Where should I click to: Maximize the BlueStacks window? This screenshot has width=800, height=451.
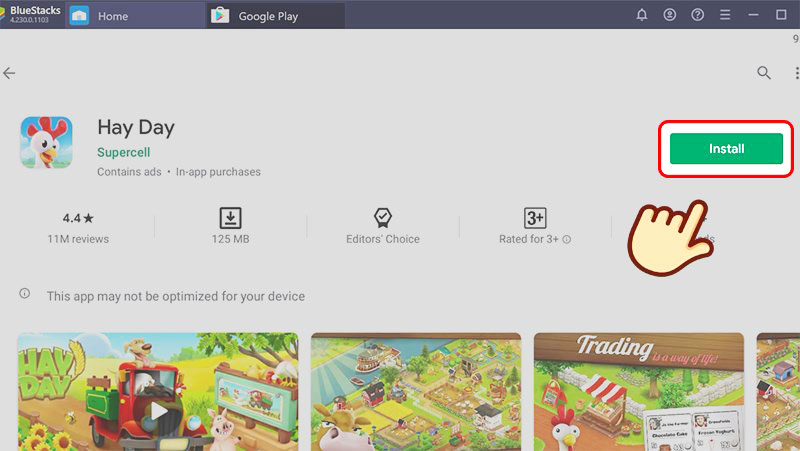coord(781,15)
